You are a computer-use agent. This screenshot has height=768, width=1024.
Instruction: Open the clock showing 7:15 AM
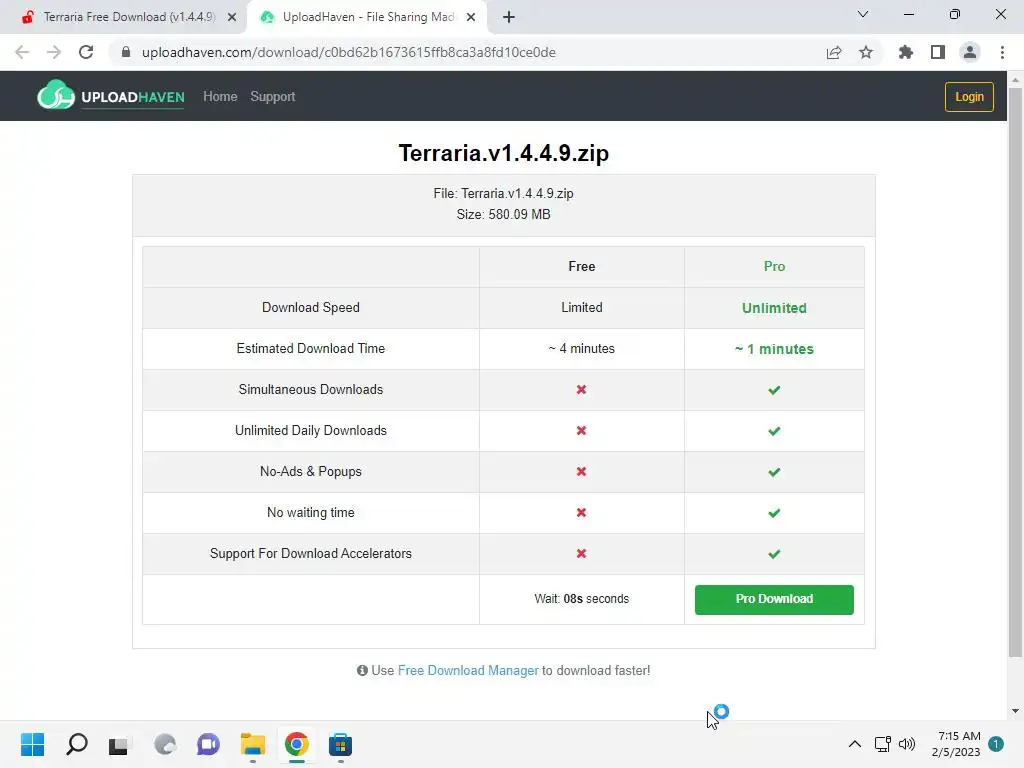pyautogui.click(x=956, y=744)
